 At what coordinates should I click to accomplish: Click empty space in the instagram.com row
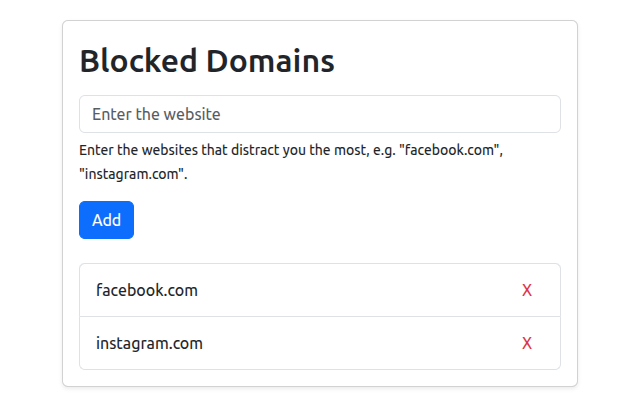[x=350, y=343]
